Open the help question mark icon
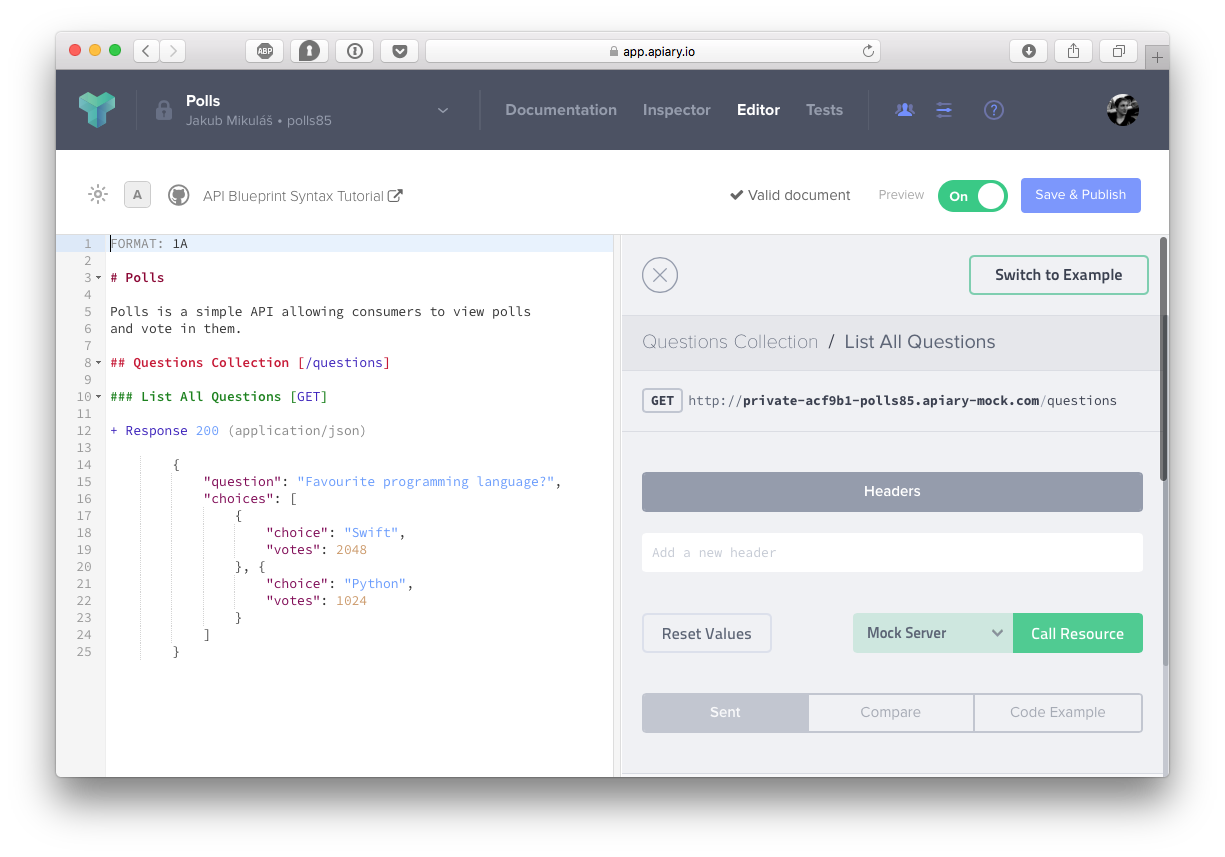Image resolution: width=1225 pixels, height=857 pixels. point(993,110)
